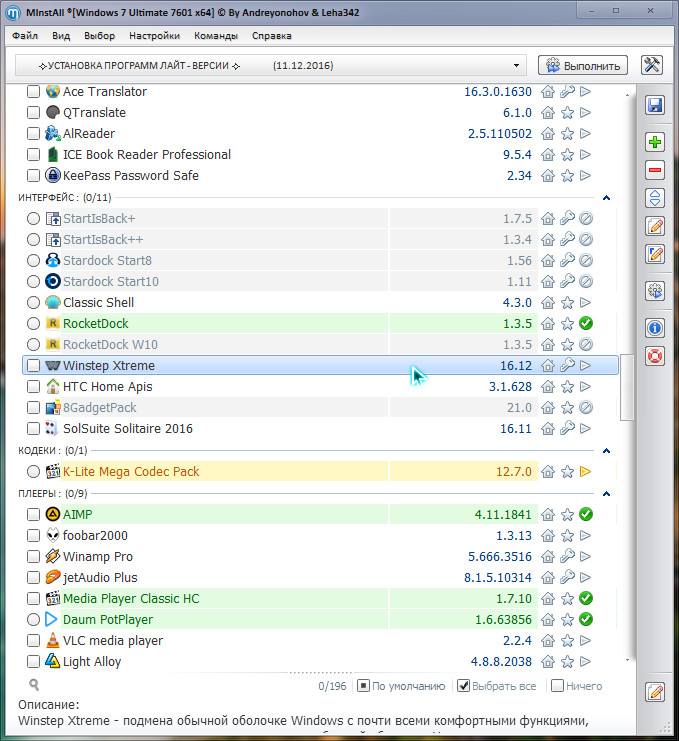Image resolution: width=679 pixels, height=741 pixels.
Task: Check the Ace Translator checkbox
Action: (x=33, y=92)
